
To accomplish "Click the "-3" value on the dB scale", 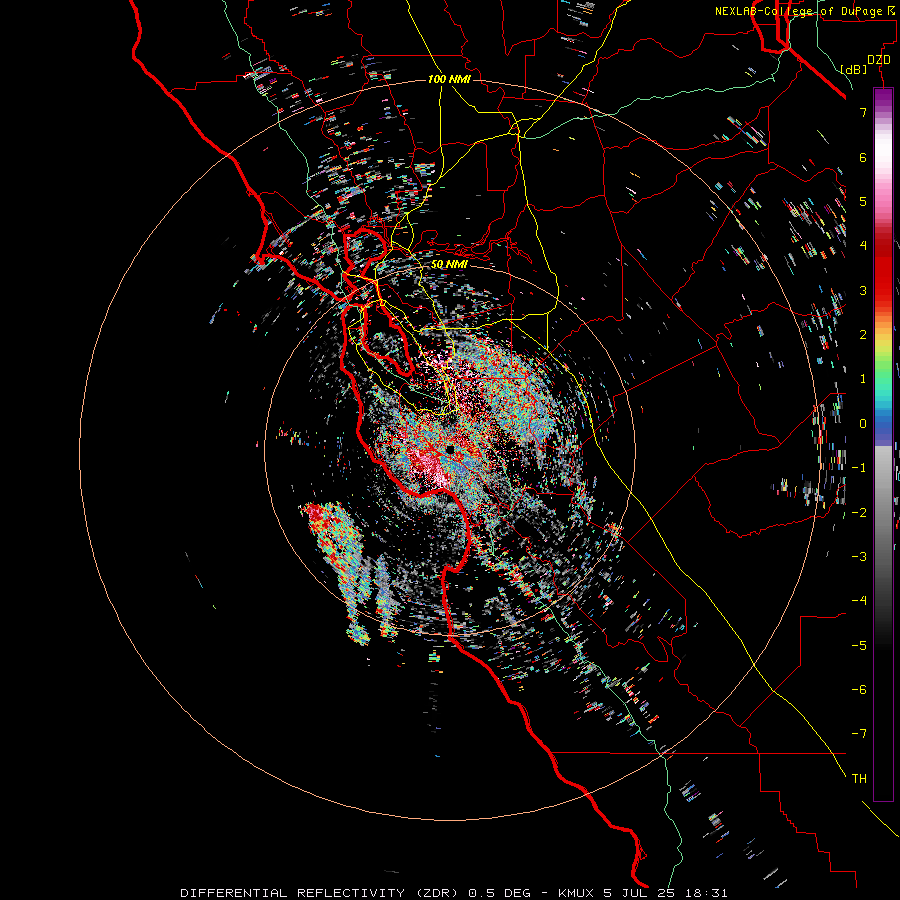I will point(859,556).
